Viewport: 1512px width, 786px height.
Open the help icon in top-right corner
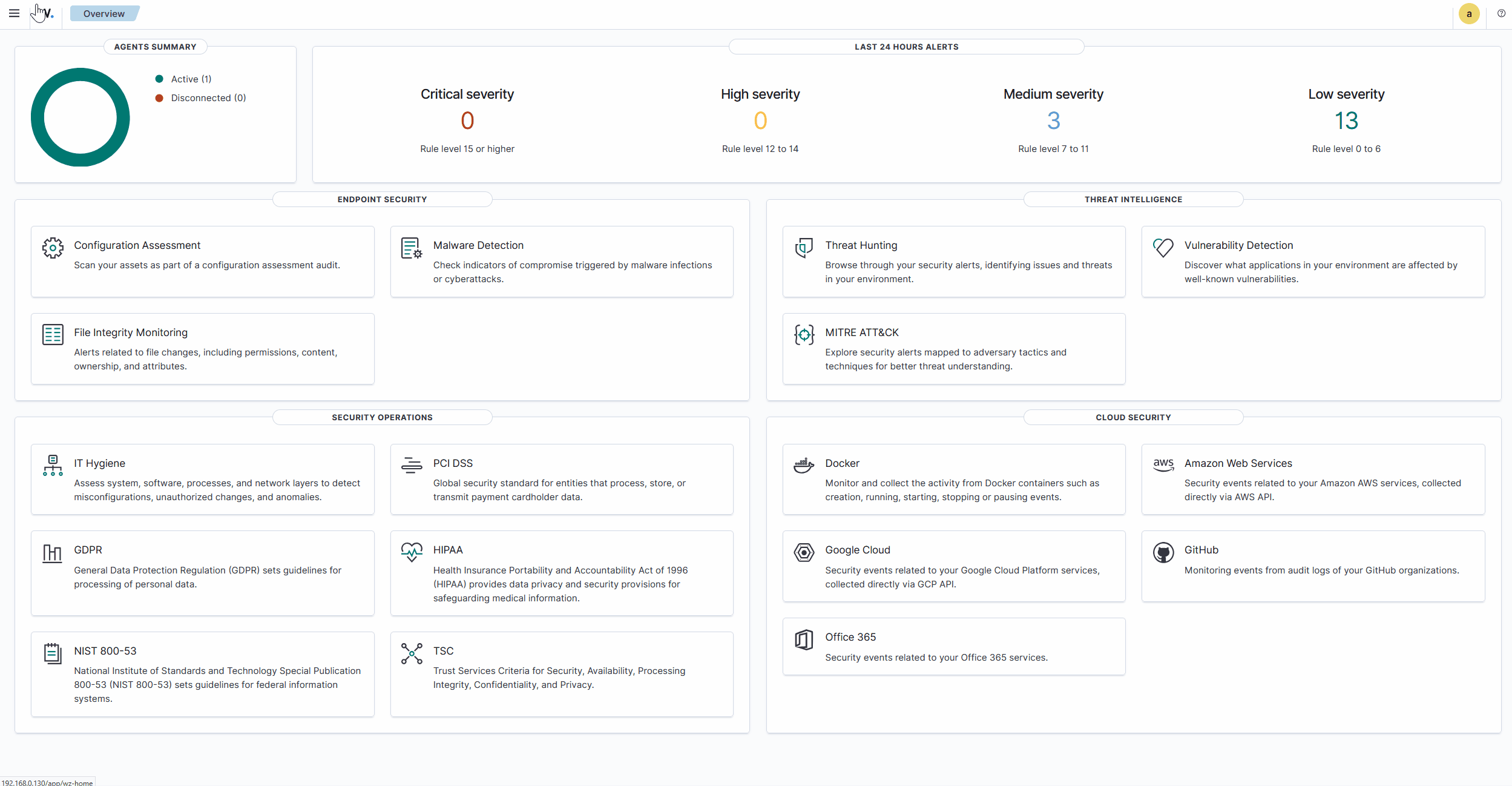pos(1501,13)
